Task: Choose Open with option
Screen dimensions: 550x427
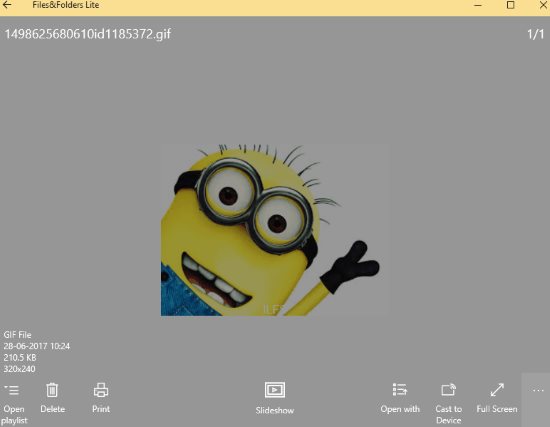Action: point(400,398)
